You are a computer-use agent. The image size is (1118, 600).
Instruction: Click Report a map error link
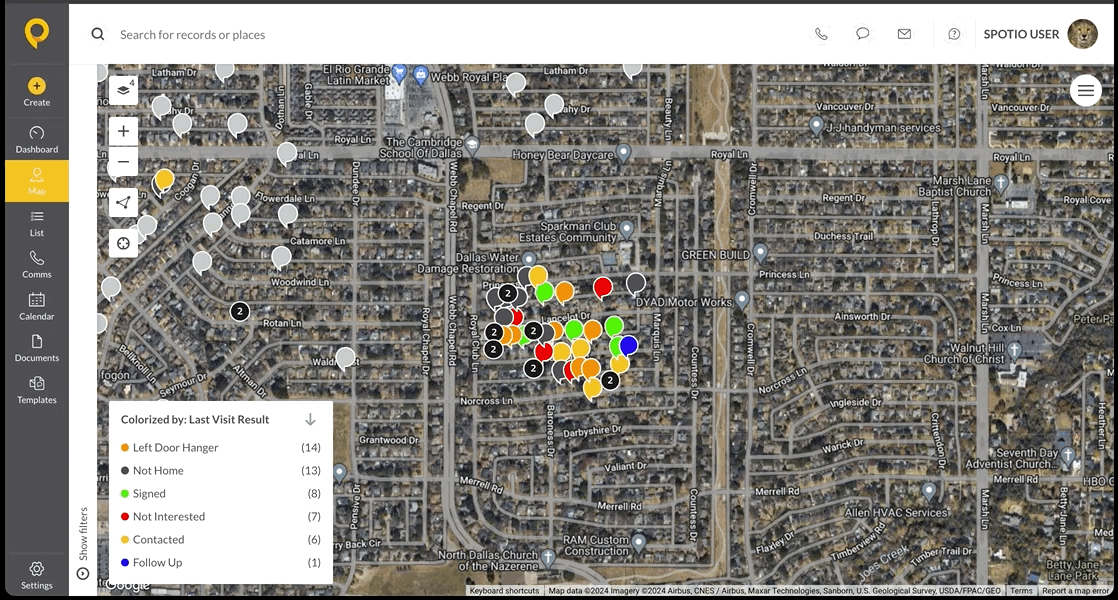[x=1075, y=591]
